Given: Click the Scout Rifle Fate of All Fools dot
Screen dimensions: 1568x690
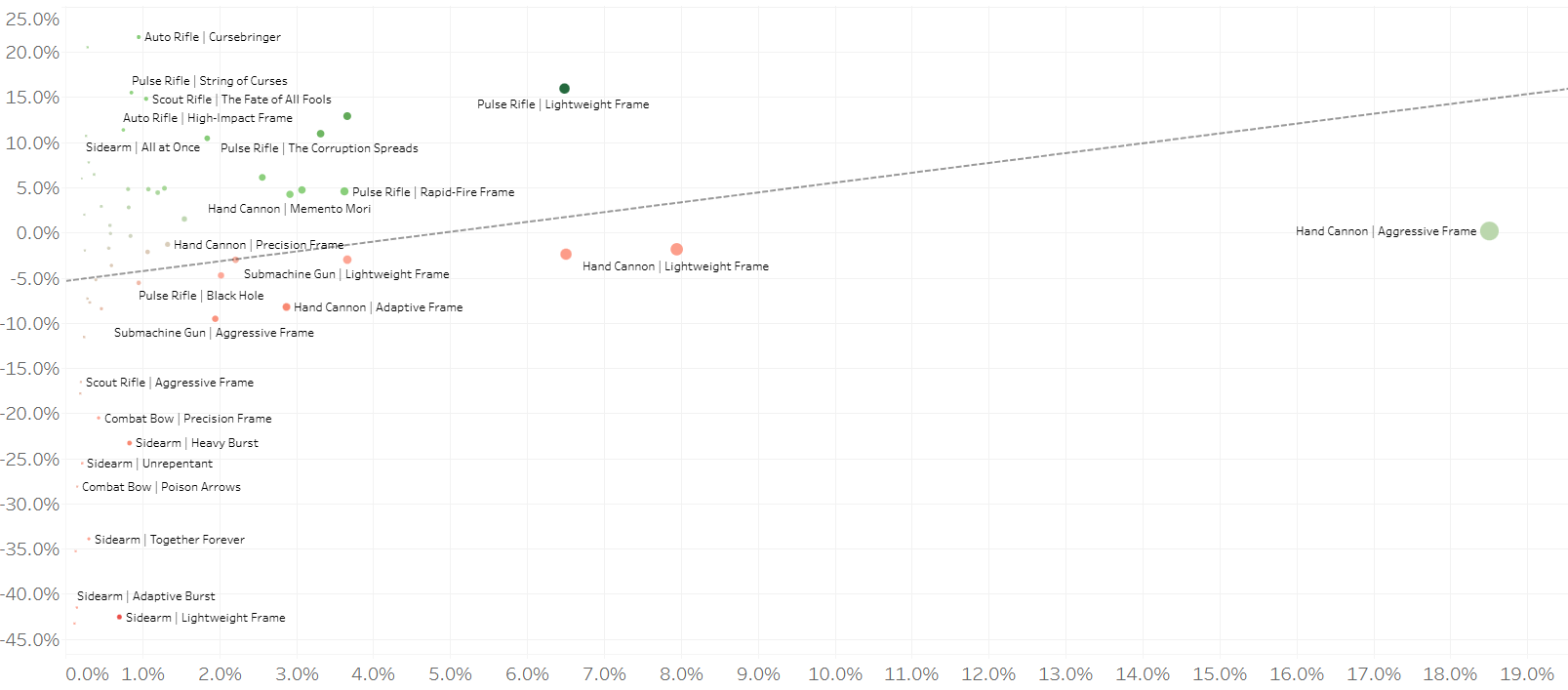Looking at the screenshot, I should click(x=146, y=99).
